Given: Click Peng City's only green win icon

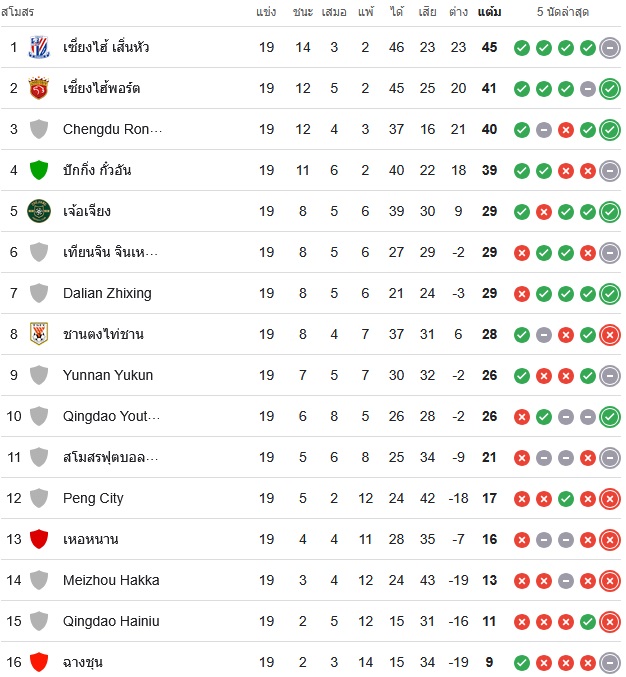Looking at the screenshot, I should [566, 499].
